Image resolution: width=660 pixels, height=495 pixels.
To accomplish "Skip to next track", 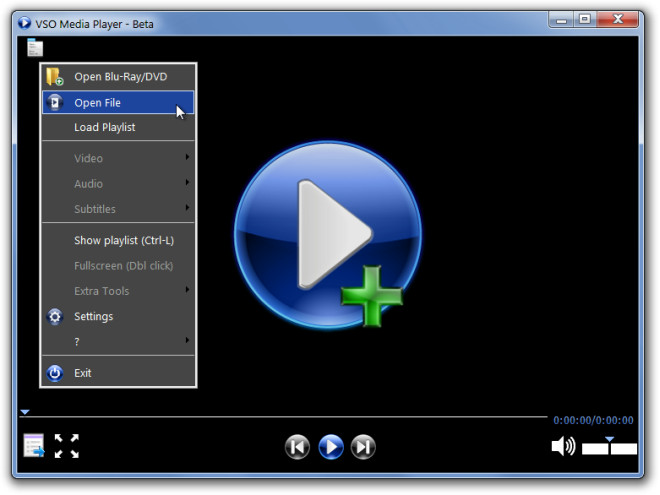I will (363, 447).
